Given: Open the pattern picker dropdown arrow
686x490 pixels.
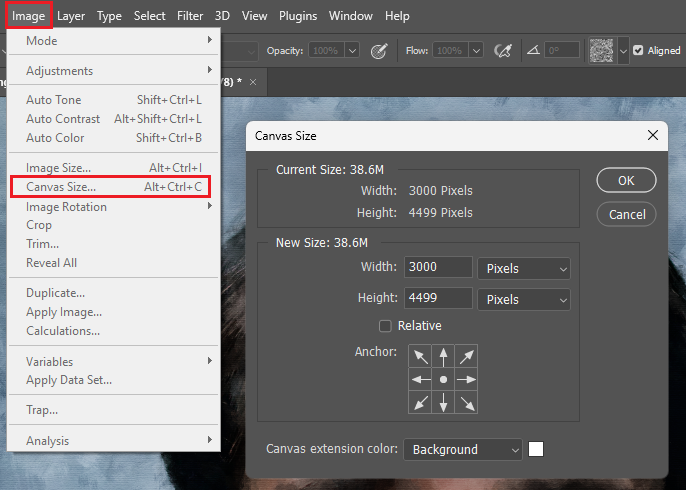Looking at the screenshot, I should tap(624, 50).
